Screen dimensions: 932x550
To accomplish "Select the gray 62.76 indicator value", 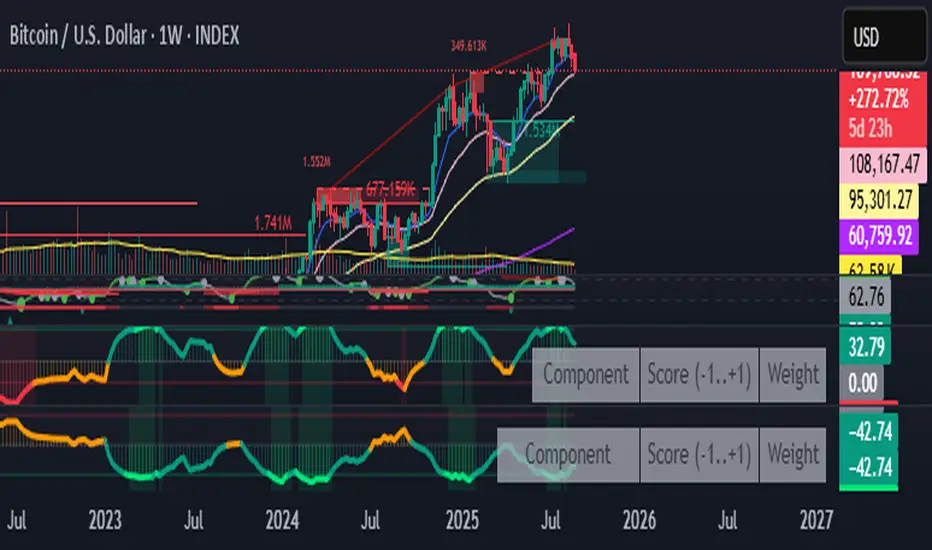I will pyautogui.click(x=865, y=296).
